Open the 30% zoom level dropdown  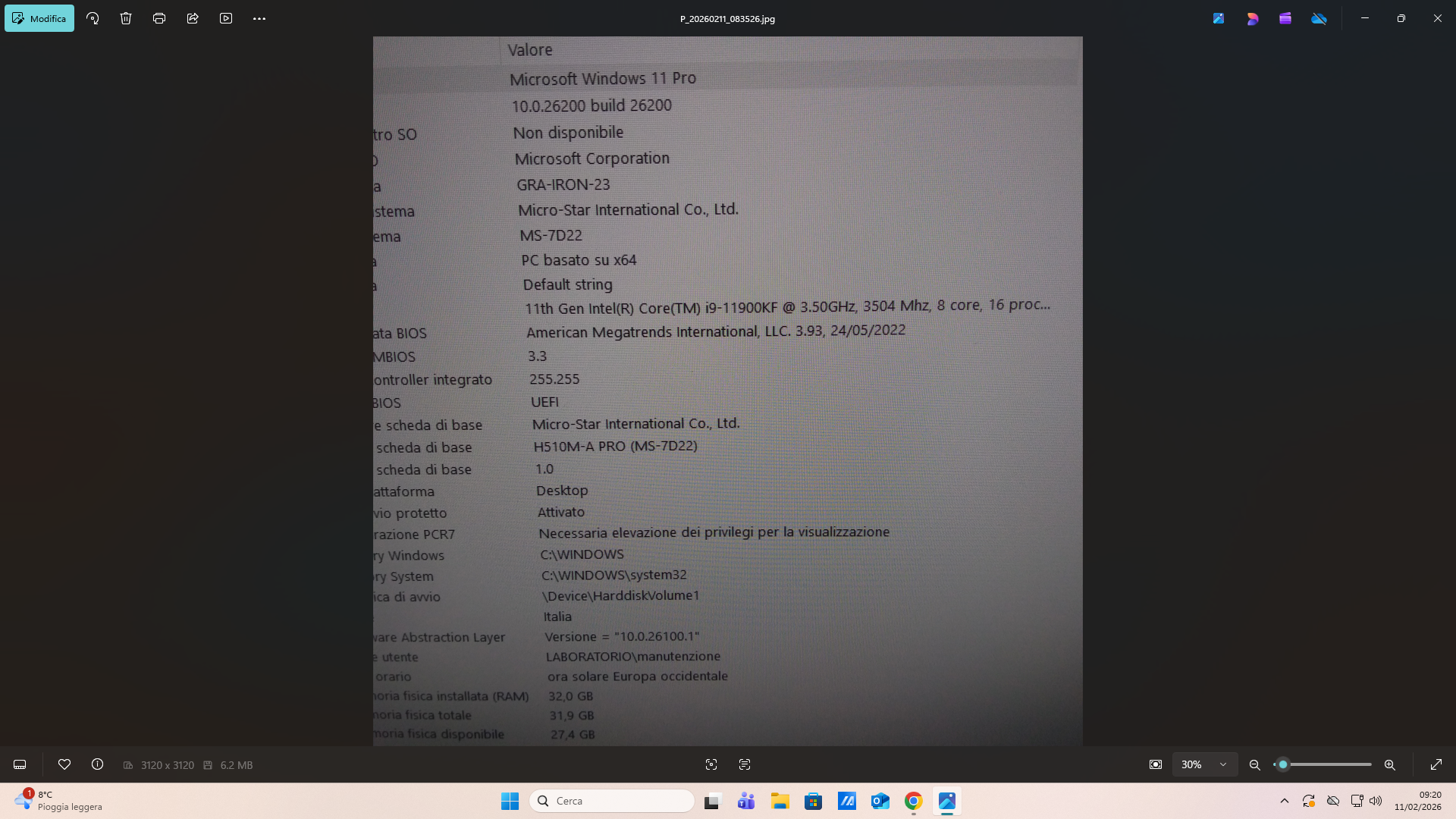[1205, 764]
